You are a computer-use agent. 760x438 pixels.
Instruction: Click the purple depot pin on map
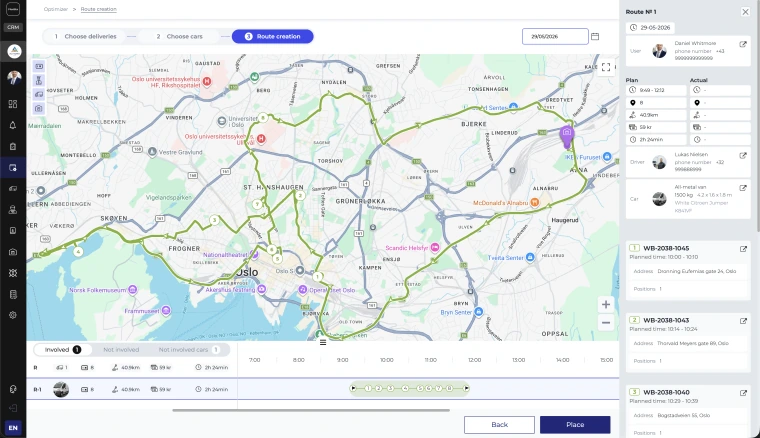coord(567,136)
